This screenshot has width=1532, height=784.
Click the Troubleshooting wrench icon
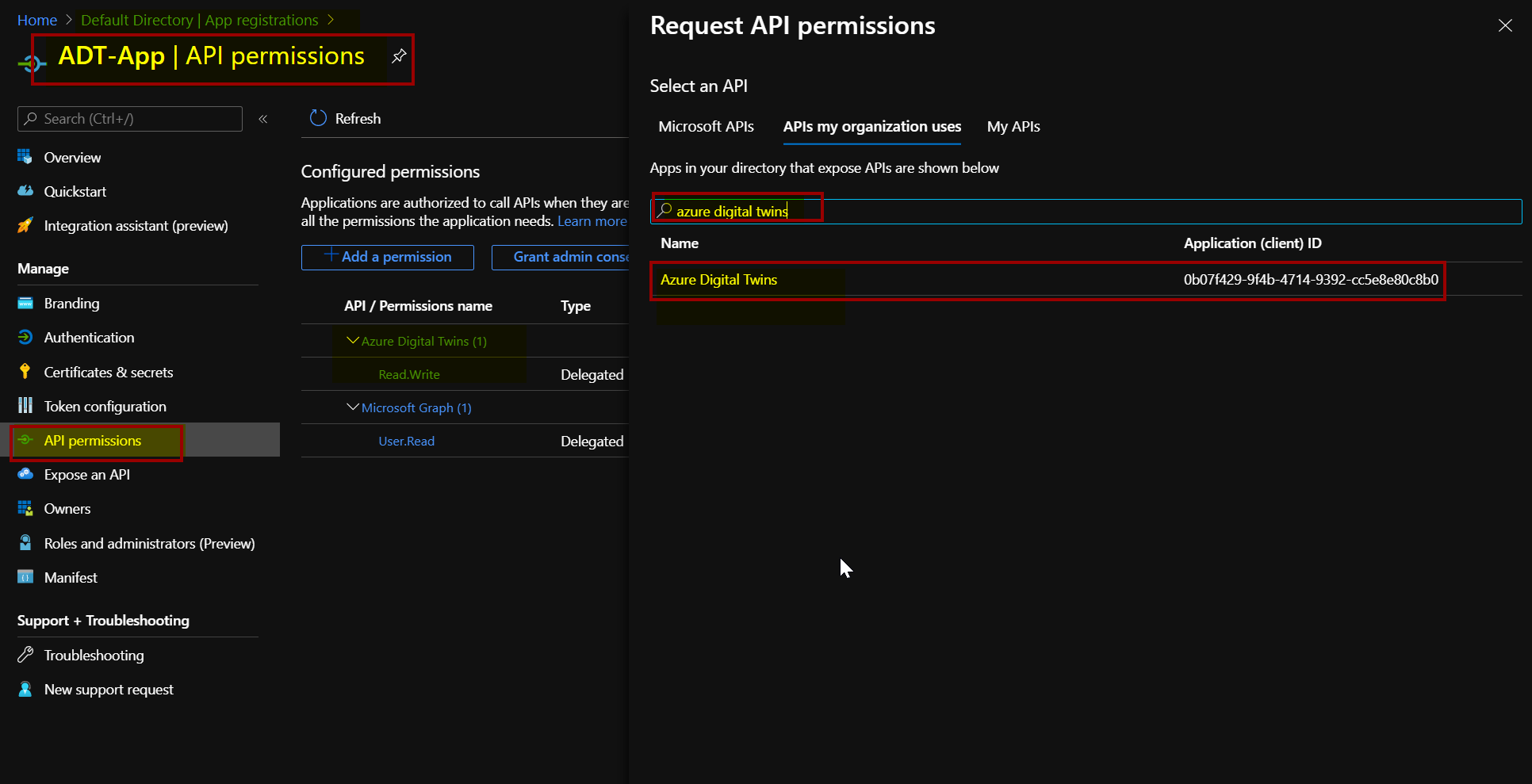pos(25,655)
